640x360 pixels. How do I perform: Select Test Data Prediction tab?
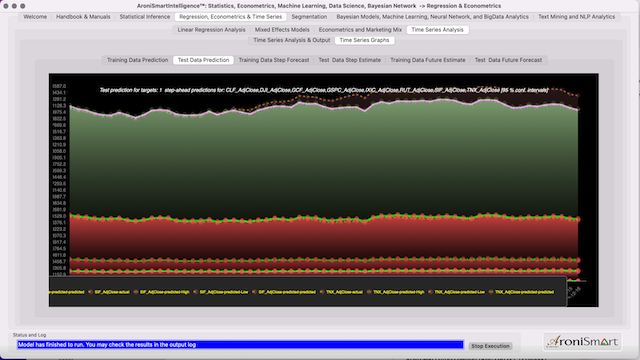[x=203, y=60]
